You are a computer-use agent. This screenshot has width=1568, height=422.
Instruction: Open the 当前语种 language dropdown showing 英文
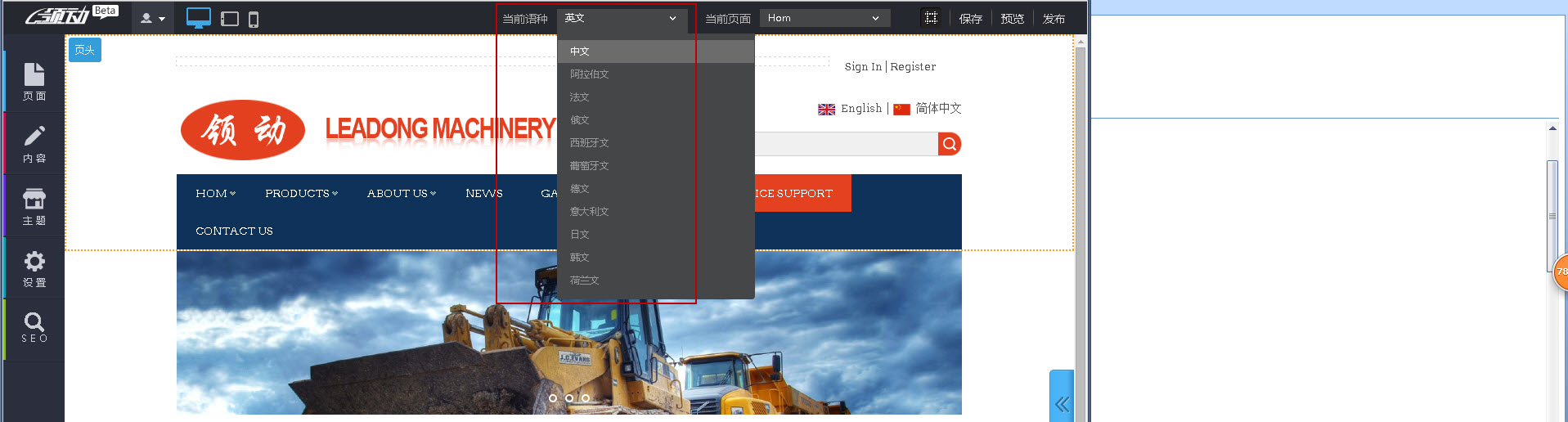620,18
